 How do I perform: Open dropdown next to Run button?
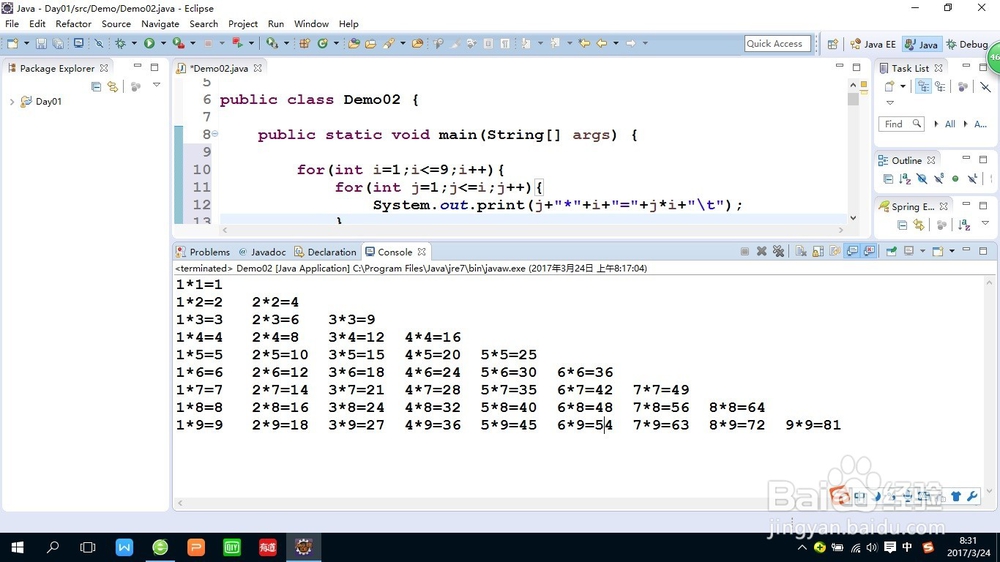[x=163, y=43]
